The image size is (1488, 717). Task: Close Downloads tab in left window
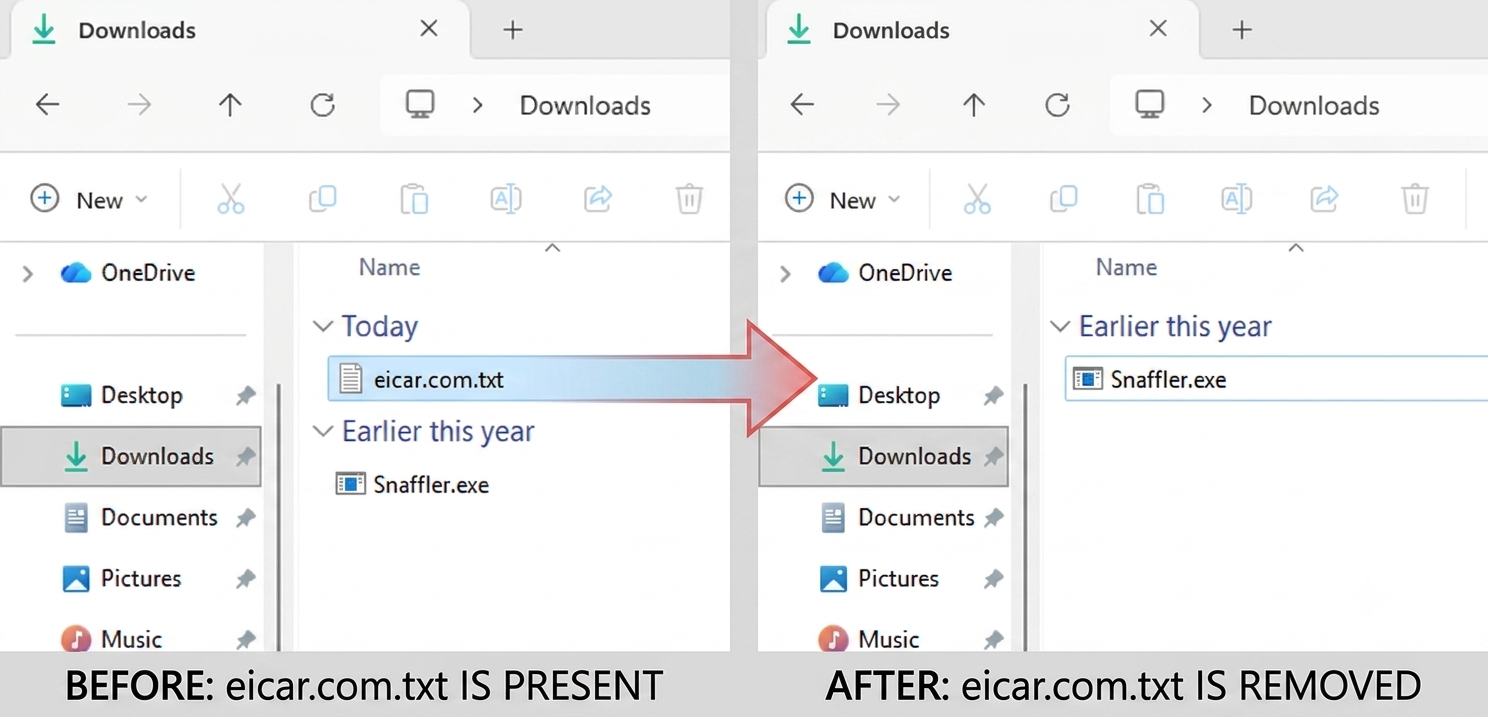(x=429, y=29)
